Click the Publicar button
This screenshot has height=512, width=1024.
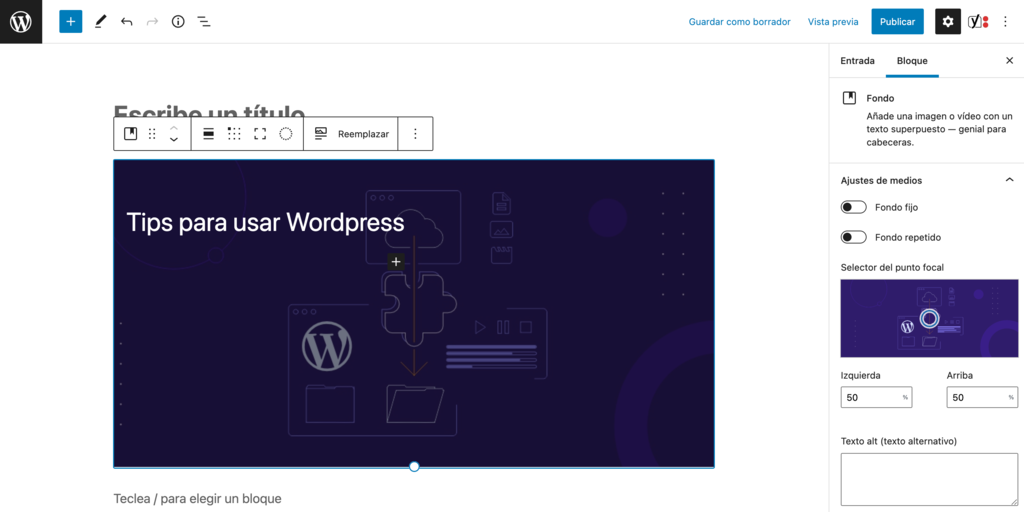point(897,22)
